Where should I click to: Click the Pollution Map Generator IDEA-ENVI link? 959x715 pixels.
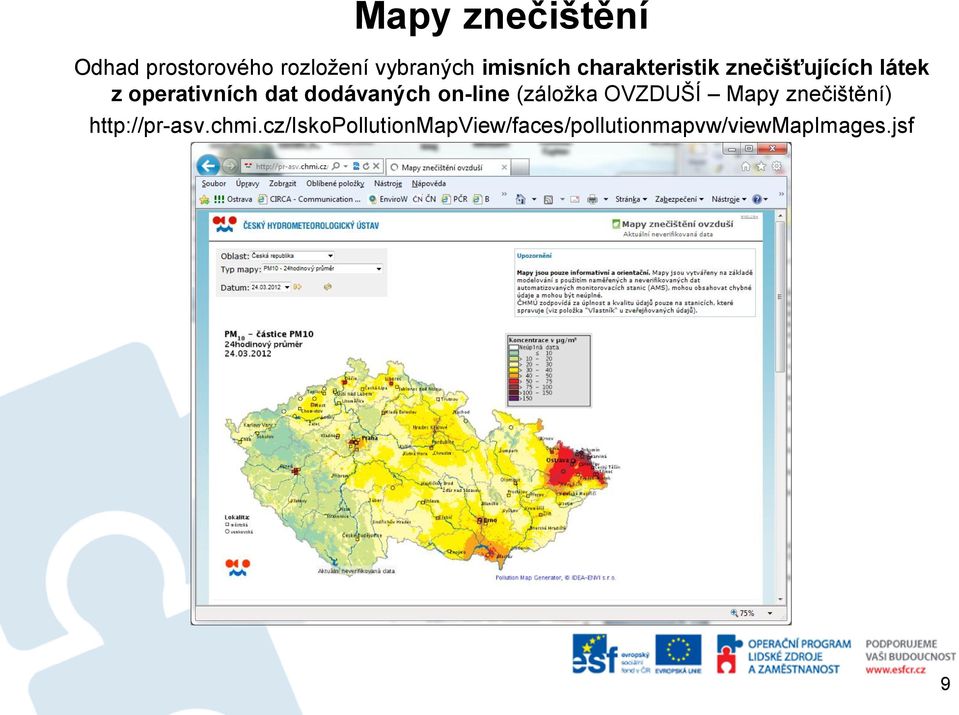click(555, 577)
